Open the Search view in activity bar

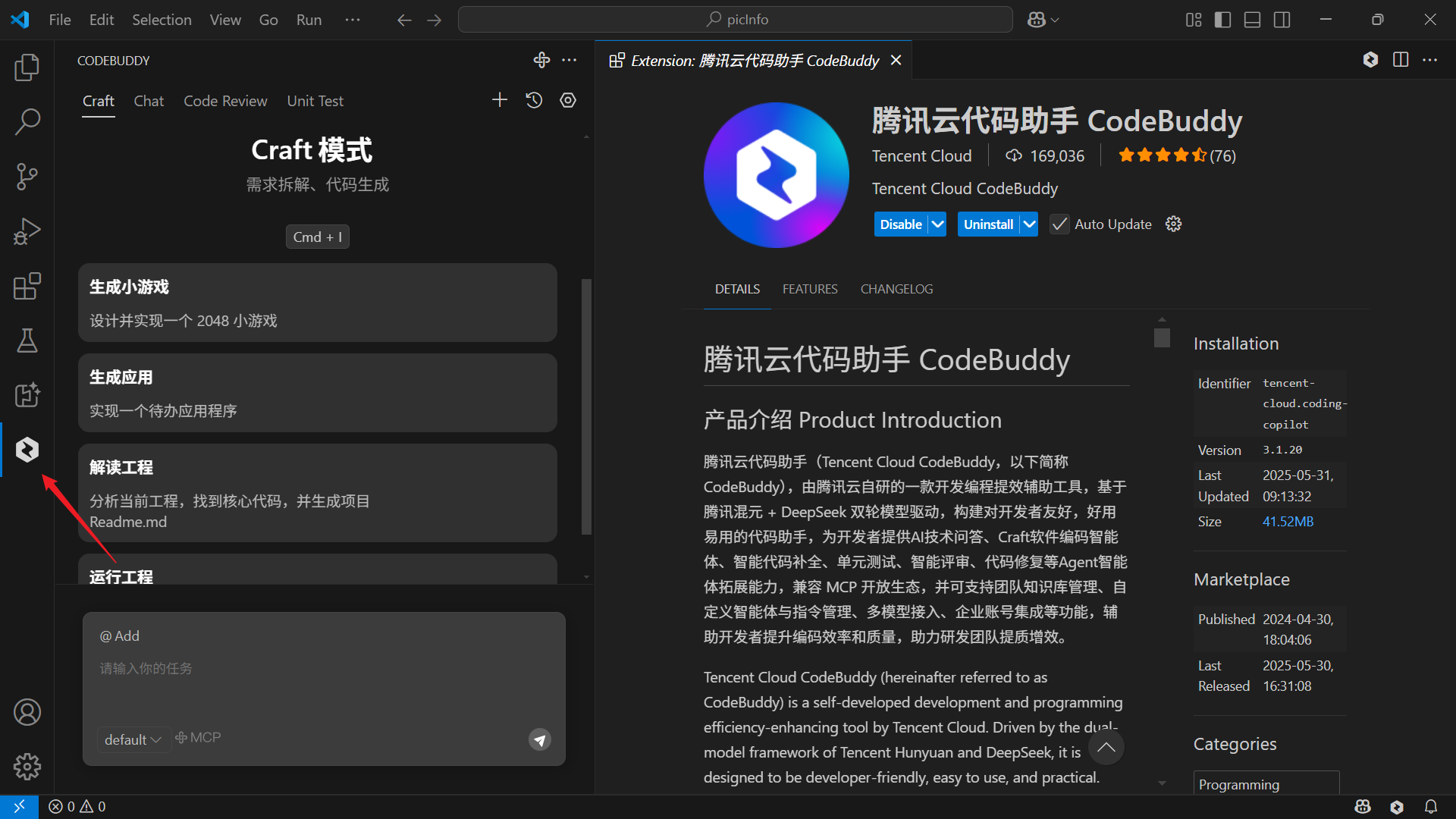coord(27,122)
